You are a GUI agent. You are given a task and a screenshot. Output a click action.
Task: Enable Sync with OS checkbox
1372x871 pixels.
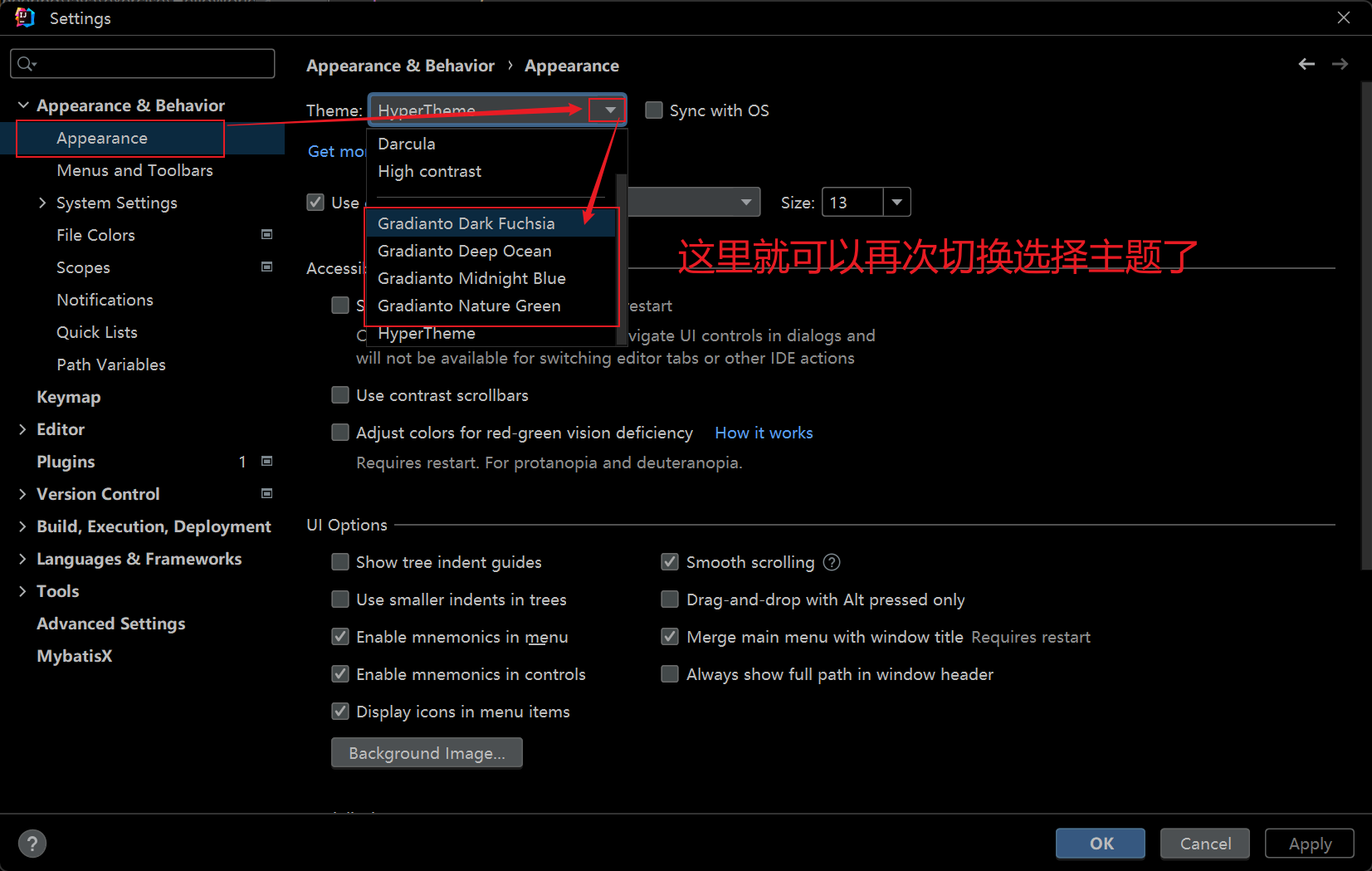(x=654, y=110)
